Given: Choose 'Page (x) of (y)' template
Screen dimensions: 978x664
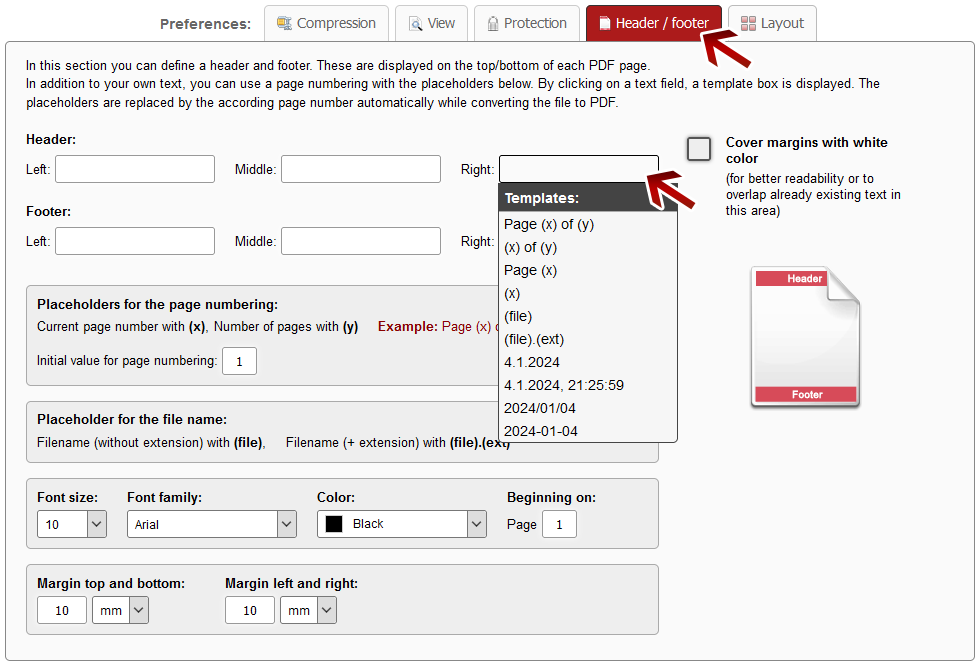Looking at the screenshot, I should pyautogui.click(x=549, y=224).
